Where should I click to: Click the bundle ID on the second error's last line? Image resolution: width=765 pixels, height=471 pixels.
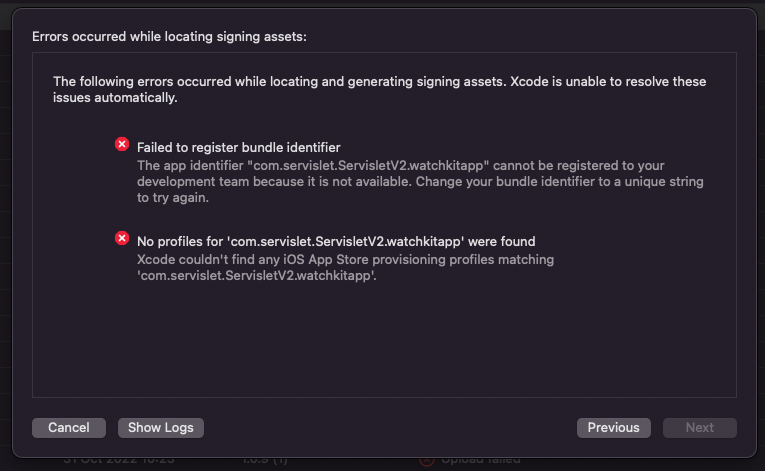click(256, 276)
